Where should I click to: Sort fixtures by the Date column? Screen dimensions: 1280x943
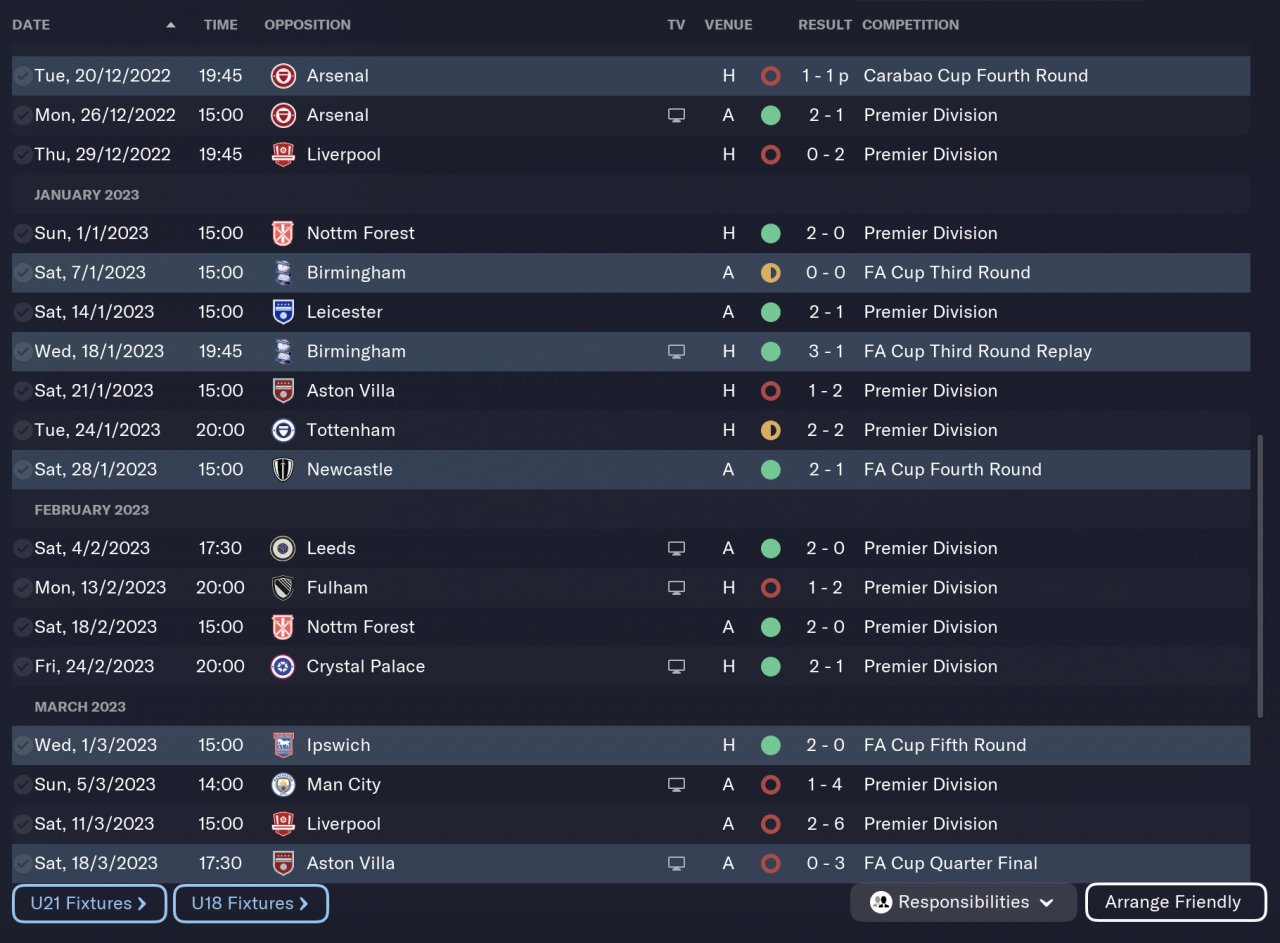(x=31, y=25)
